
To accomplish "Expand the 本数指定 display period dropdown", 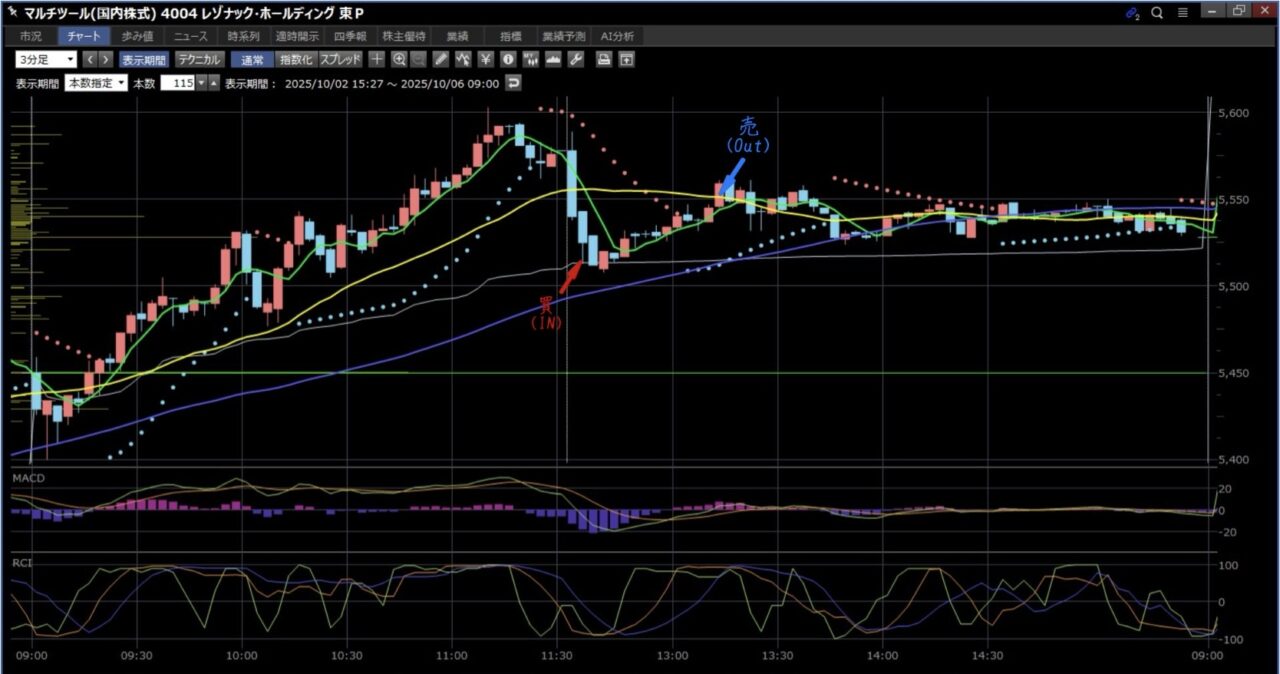I will click(x=96, y=83).
